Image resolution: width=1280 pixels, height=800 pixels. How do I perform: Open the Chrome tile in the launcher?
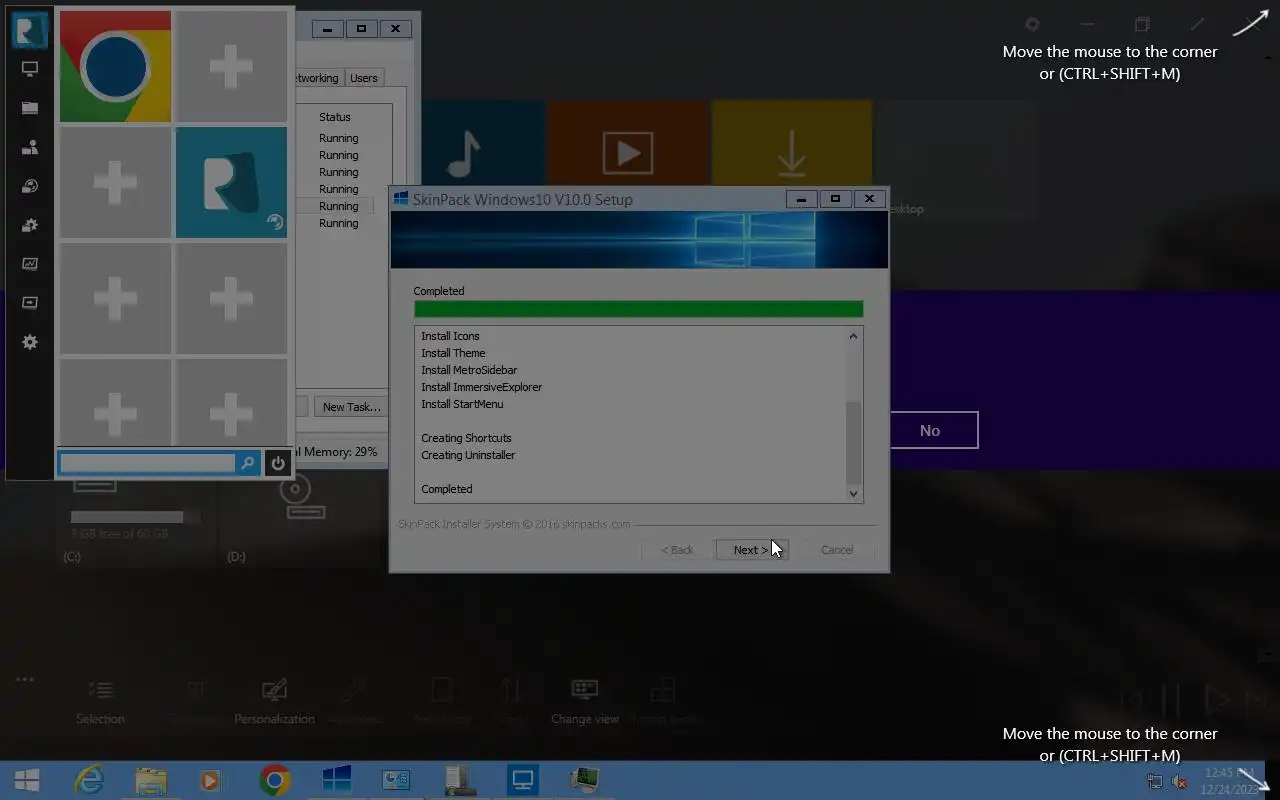tap(115, 66)
